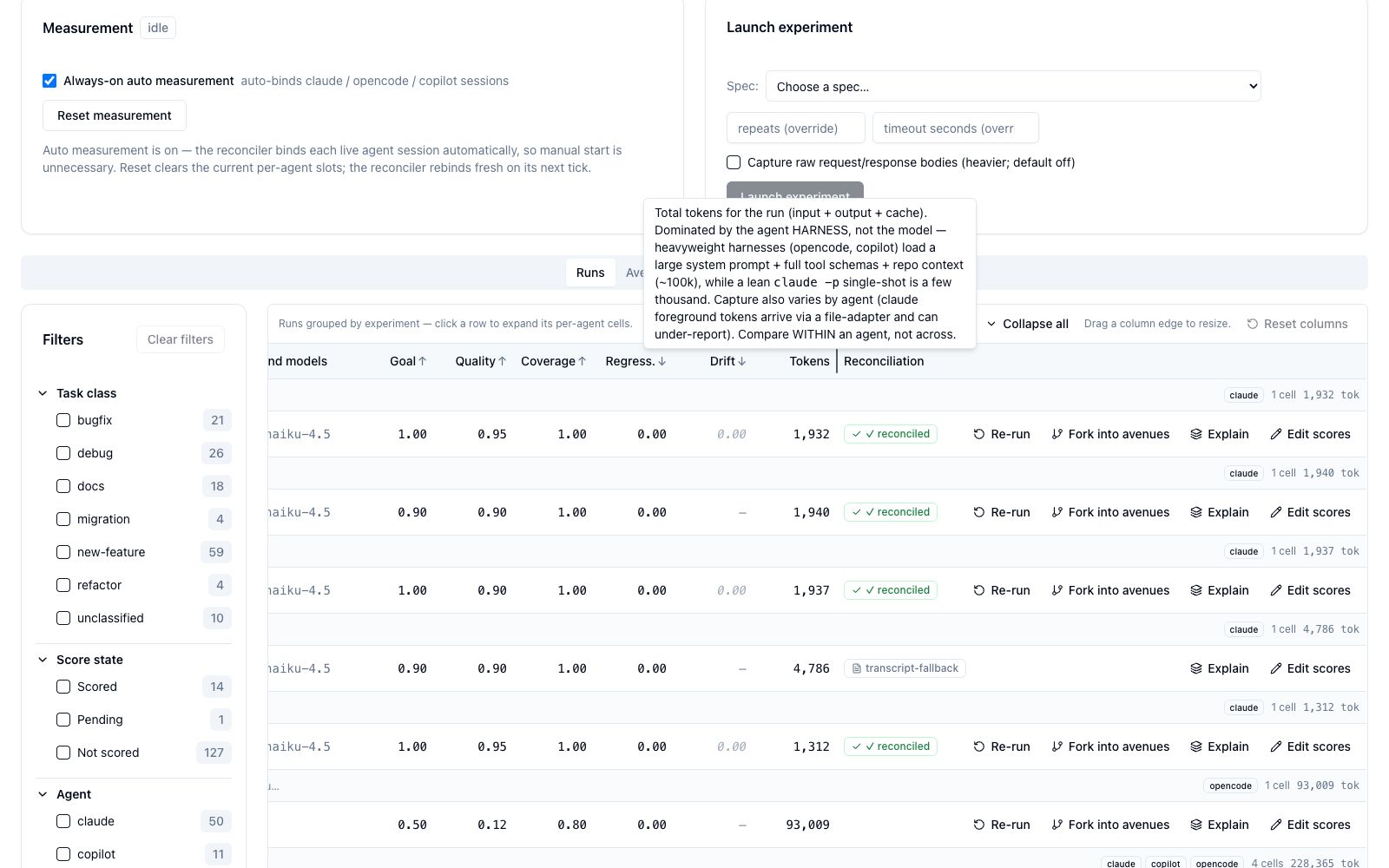Click the pencil icon in the 93,009 tokens row
The height and width of the screenshot is (868, 1389).
point(1276,825)
